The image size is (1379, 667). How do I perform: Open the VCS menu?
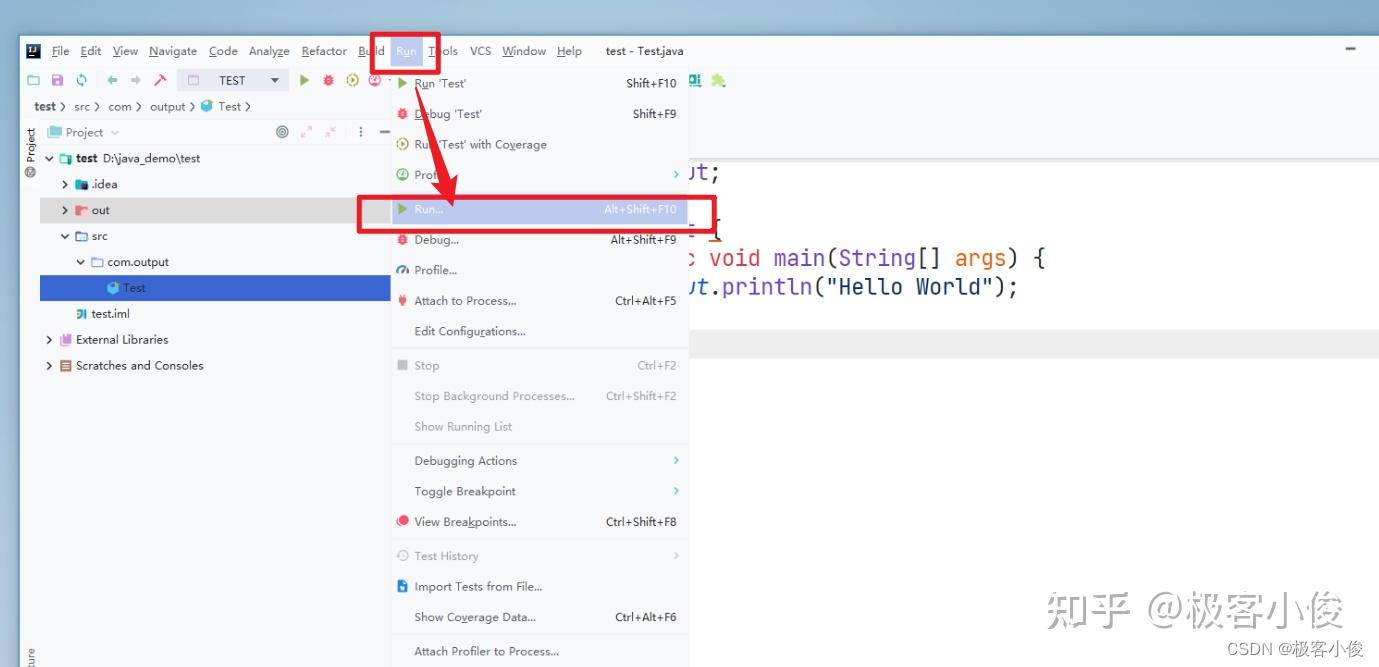(x=480, y=51)
